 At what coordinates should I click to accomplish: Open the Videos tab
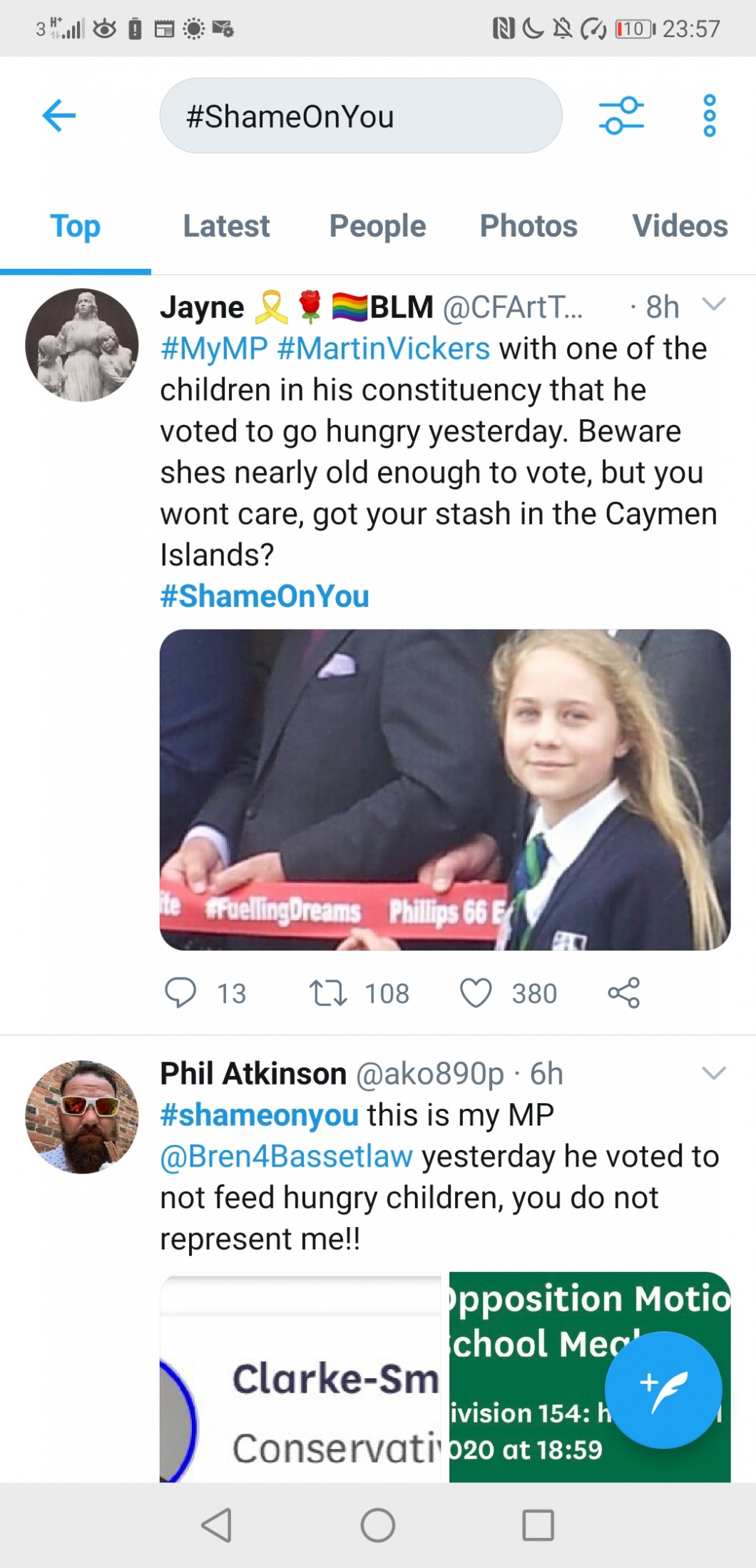[x=680, y=226]
